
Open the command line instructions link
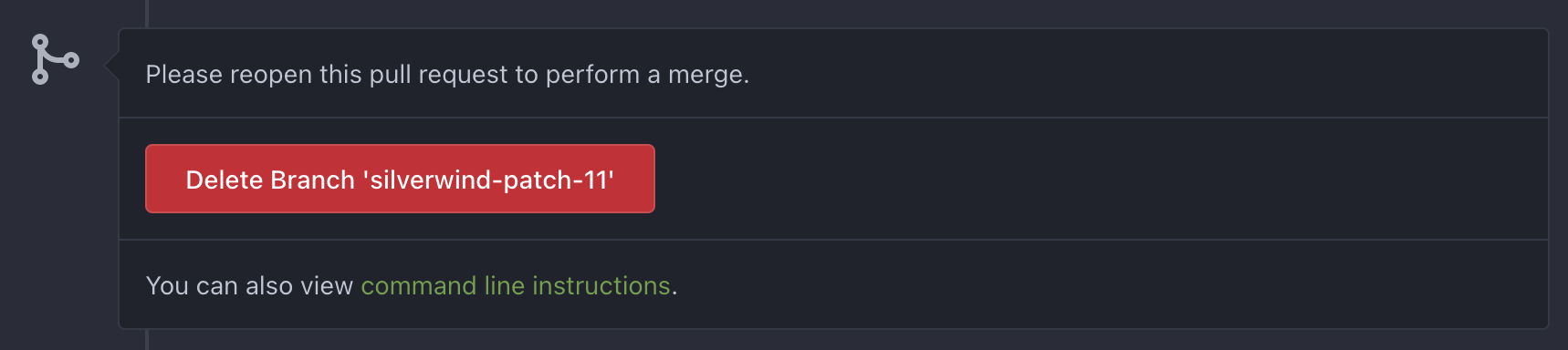click(x=516, y=285)
